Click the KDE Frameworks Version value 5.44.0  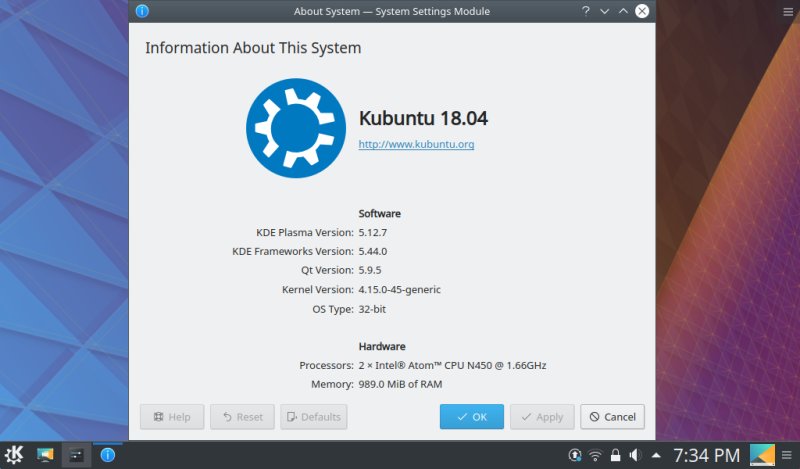pos(372,251)
